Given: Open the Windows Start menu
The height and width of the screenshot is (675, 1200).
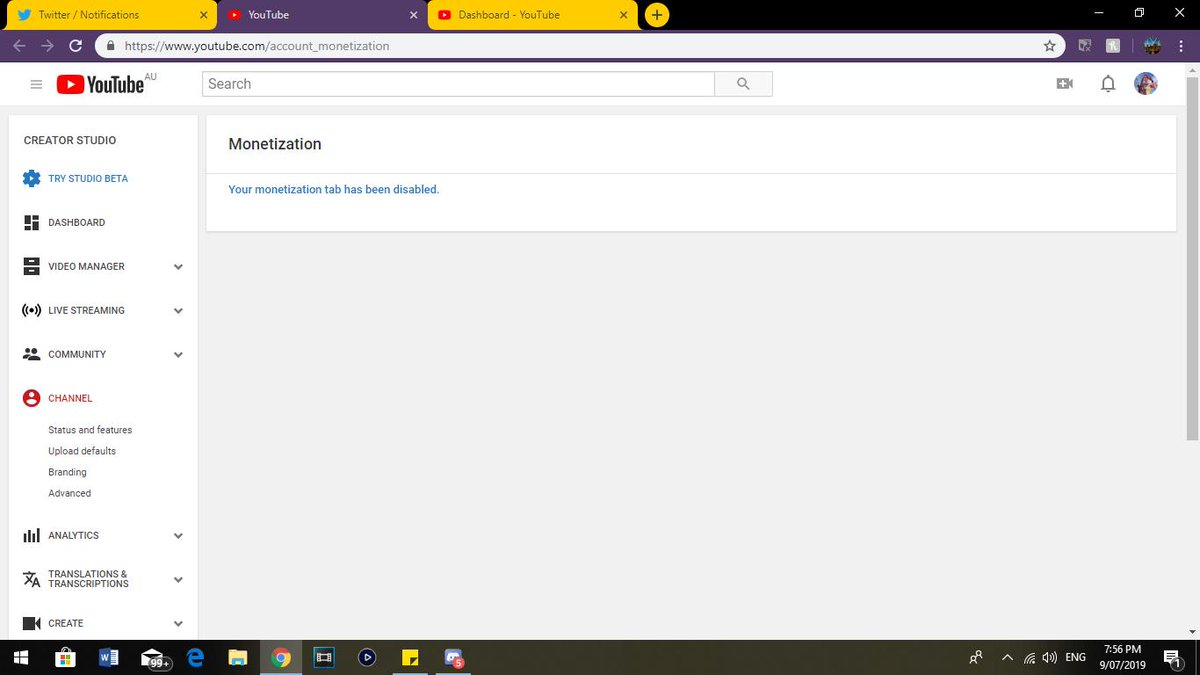Looking at the screenshot, I should point(21,657).
